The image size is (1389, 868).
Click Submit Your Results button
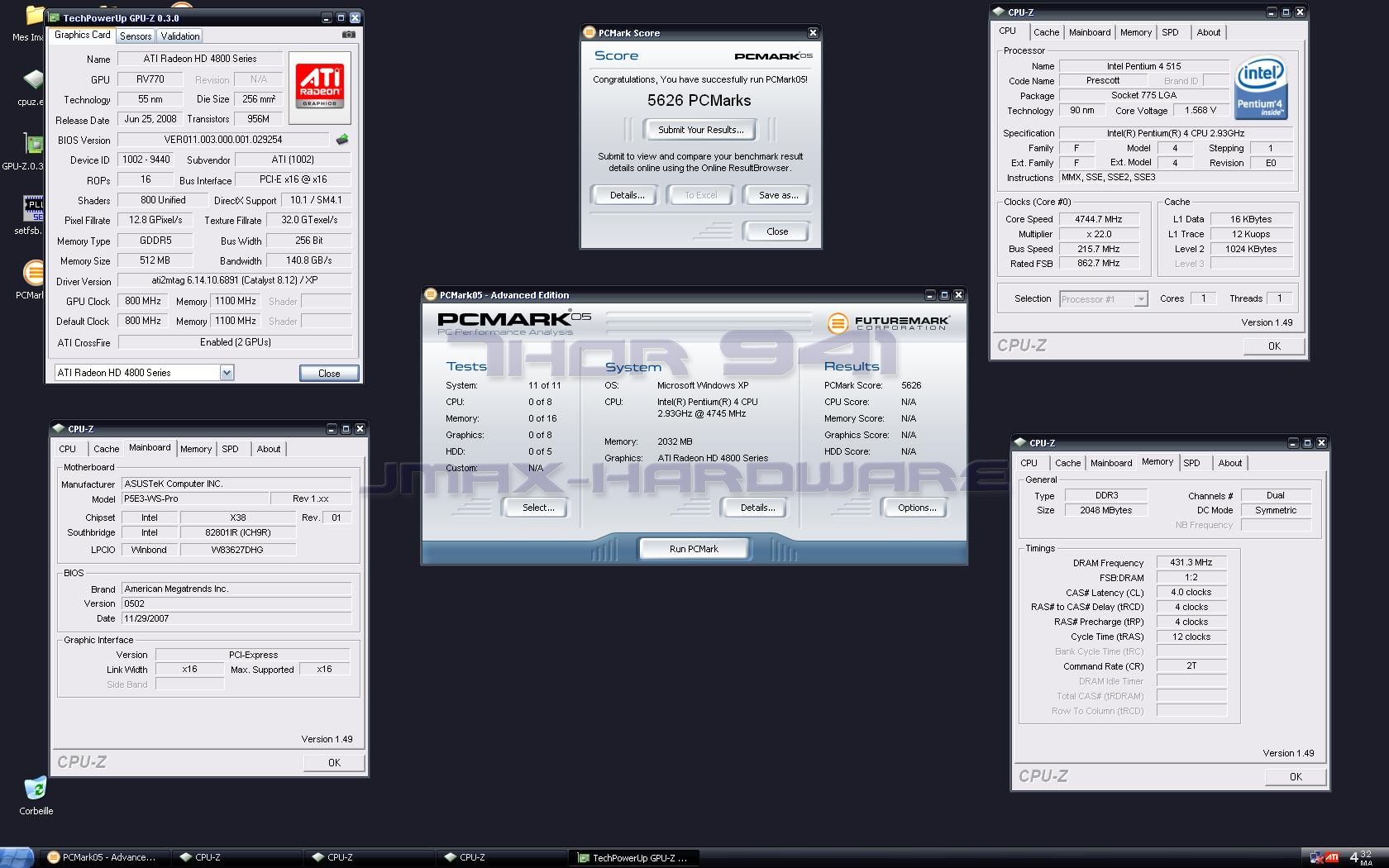700,130
